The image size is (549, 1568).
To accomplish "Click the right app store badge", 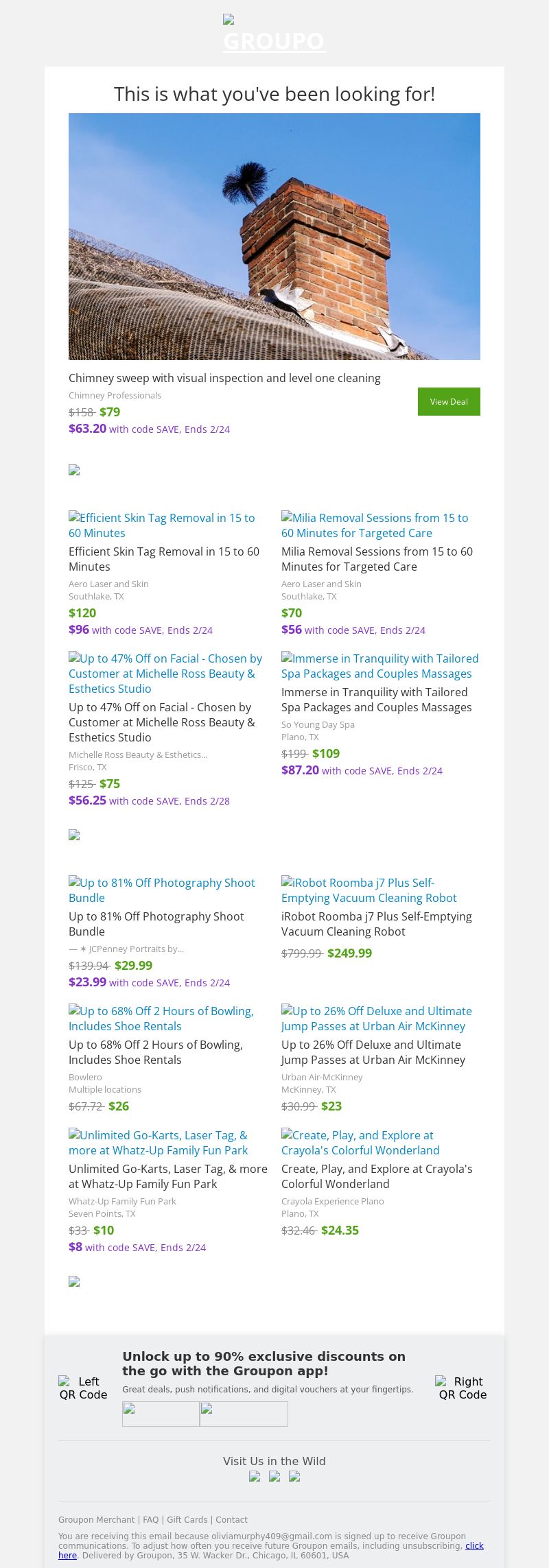I will click(x=244, y=1414).
